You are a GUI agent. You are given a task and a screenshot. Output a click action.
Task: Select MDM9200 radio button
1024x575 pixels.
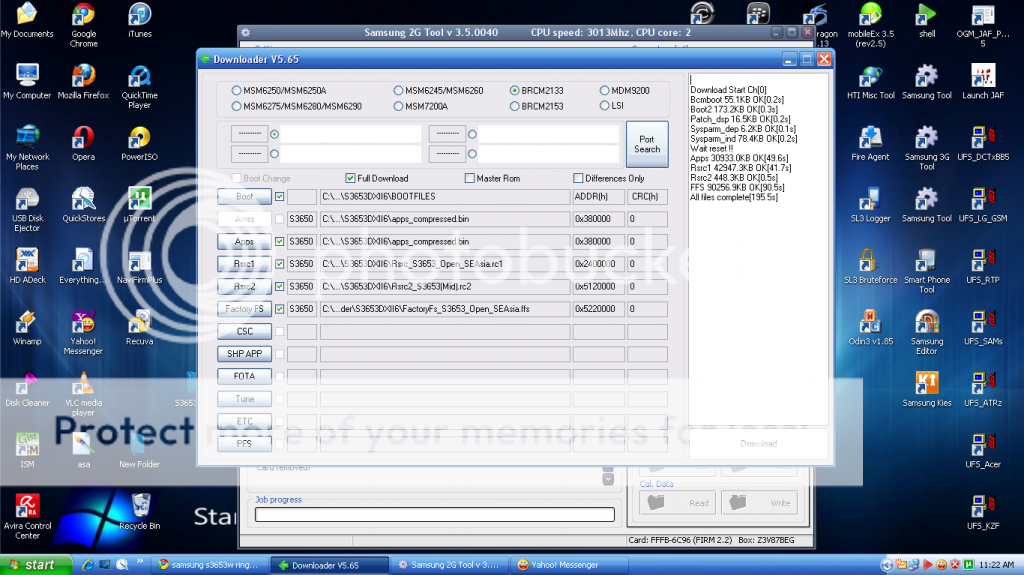tap(604, 90)
